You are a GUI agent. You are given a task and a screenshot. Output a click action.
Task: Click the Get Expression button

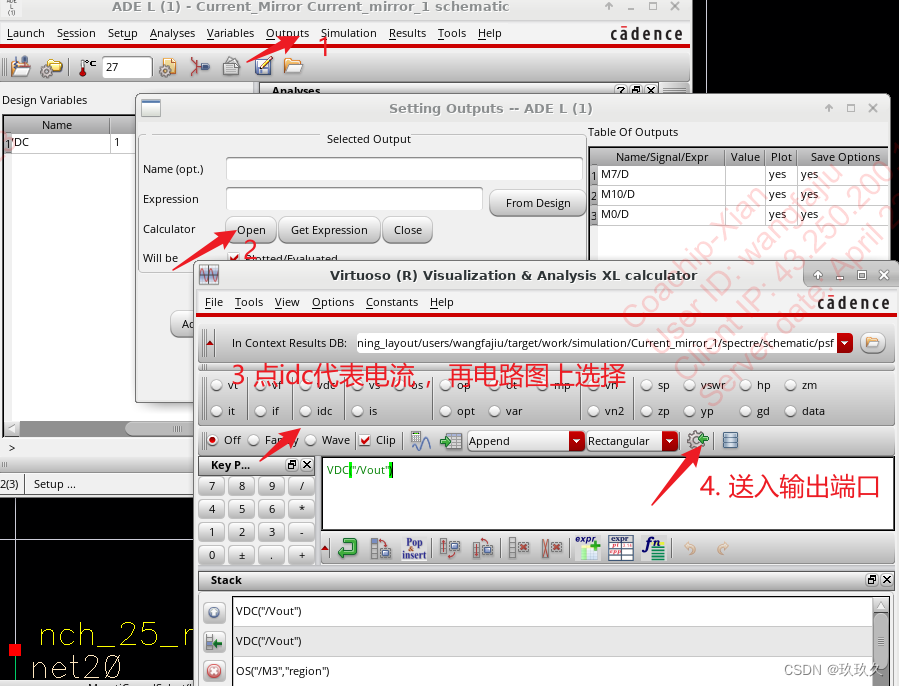[x=329, y=230]
